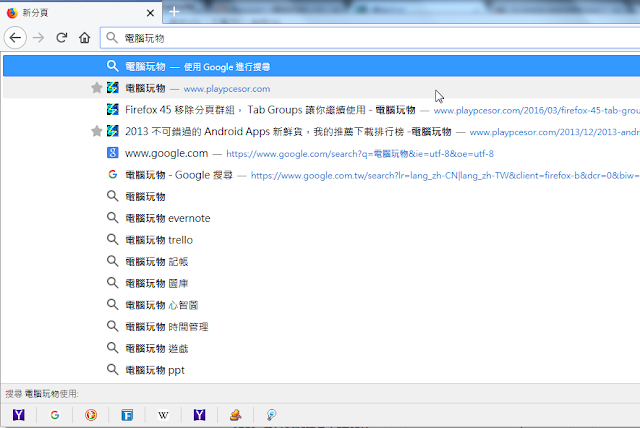Open a new tab with plus button
Screen dimensions: 640x428
174,12
